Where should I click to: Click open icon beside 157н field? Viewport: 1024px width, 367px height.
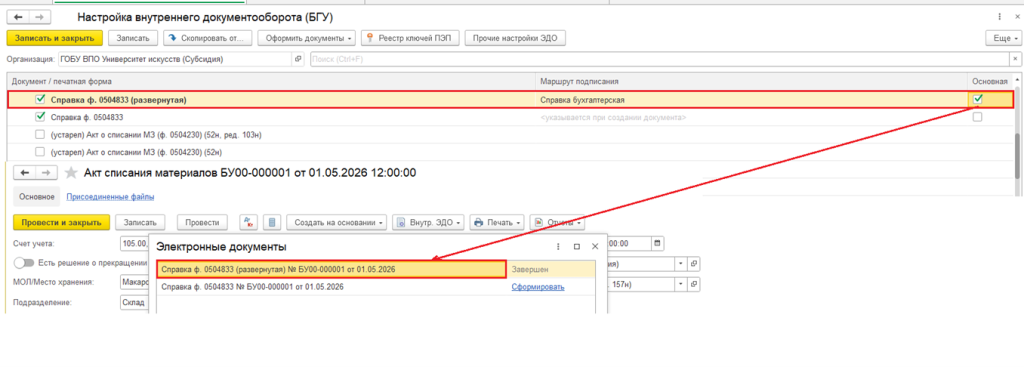point(694,285)
